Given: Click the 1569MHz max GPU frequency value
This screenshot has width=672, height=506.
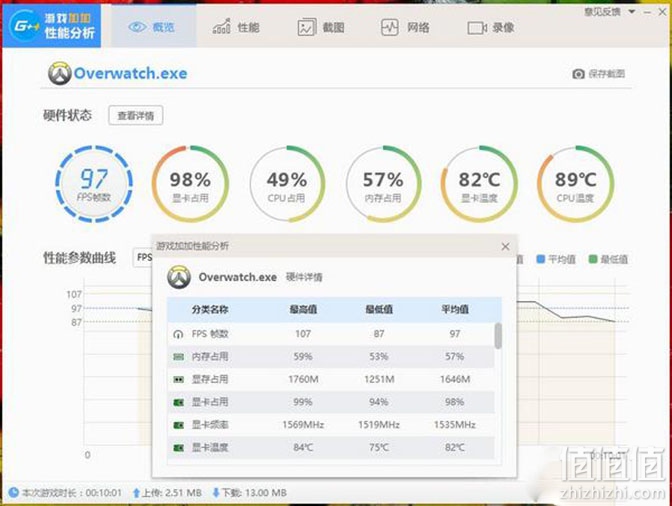Looking at the screenshot, I should 303,425.
